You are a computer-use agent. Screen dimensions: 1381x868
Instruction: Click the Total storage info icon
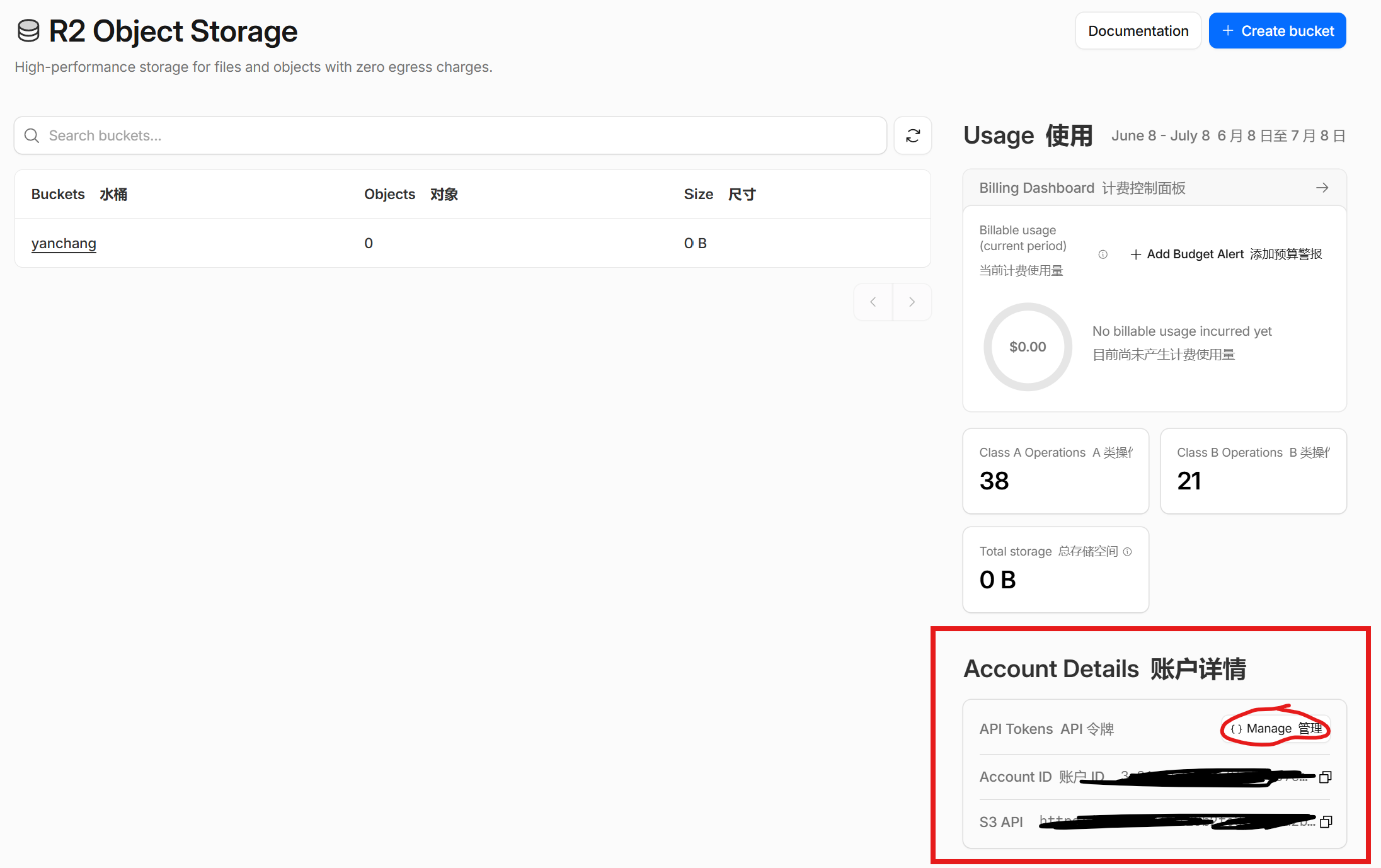click(1127, 552)
